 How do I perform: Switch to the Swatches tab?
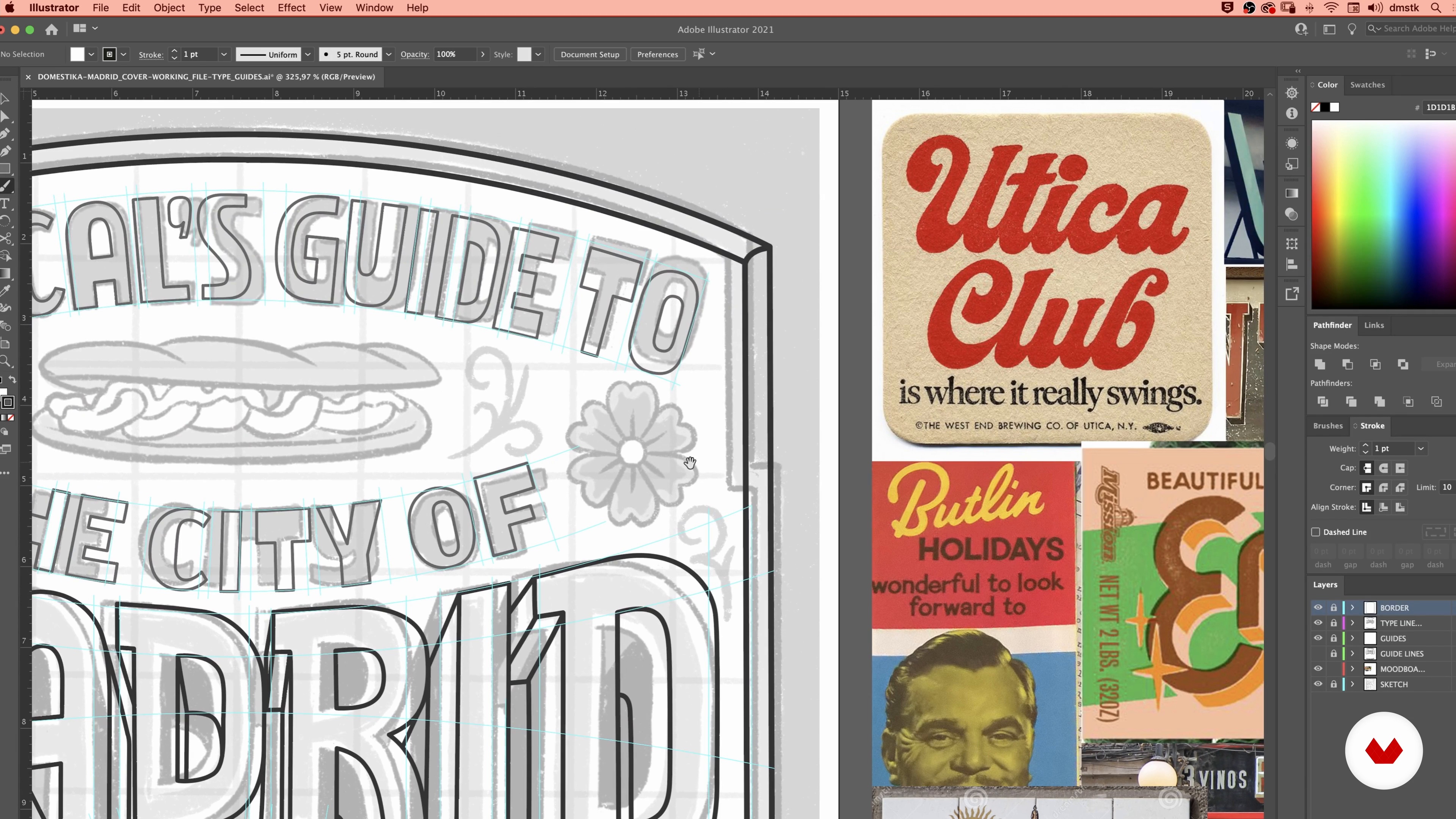1367,85
